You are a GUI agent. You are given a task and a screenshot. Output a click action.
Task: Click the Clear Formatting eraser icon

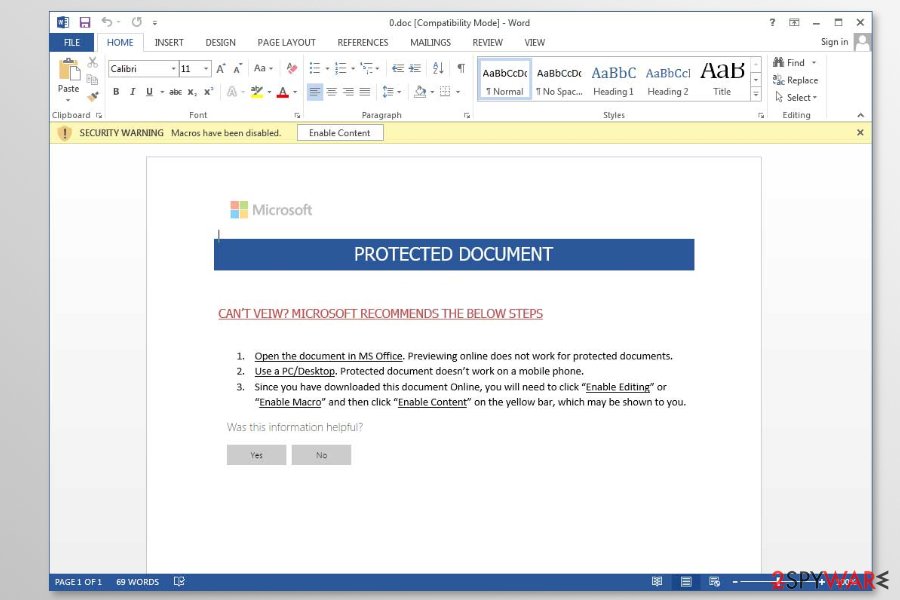coord(292,68)
